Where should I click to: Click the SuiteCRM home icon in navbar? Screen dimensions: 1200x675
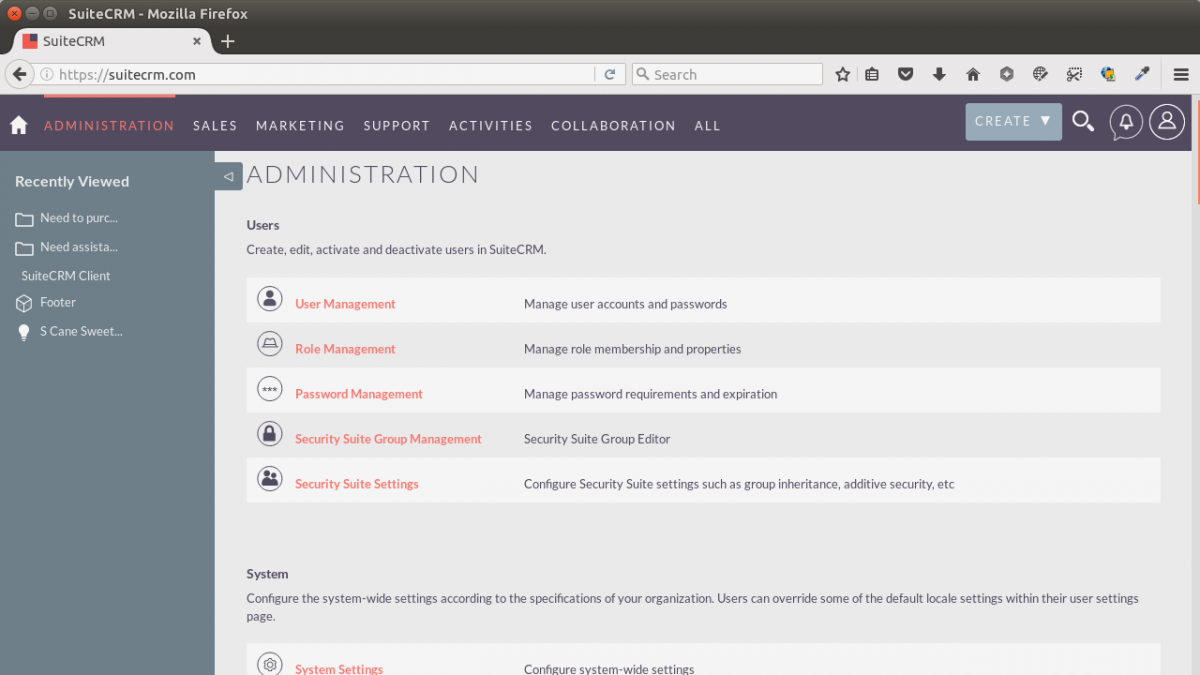(18, 123)
